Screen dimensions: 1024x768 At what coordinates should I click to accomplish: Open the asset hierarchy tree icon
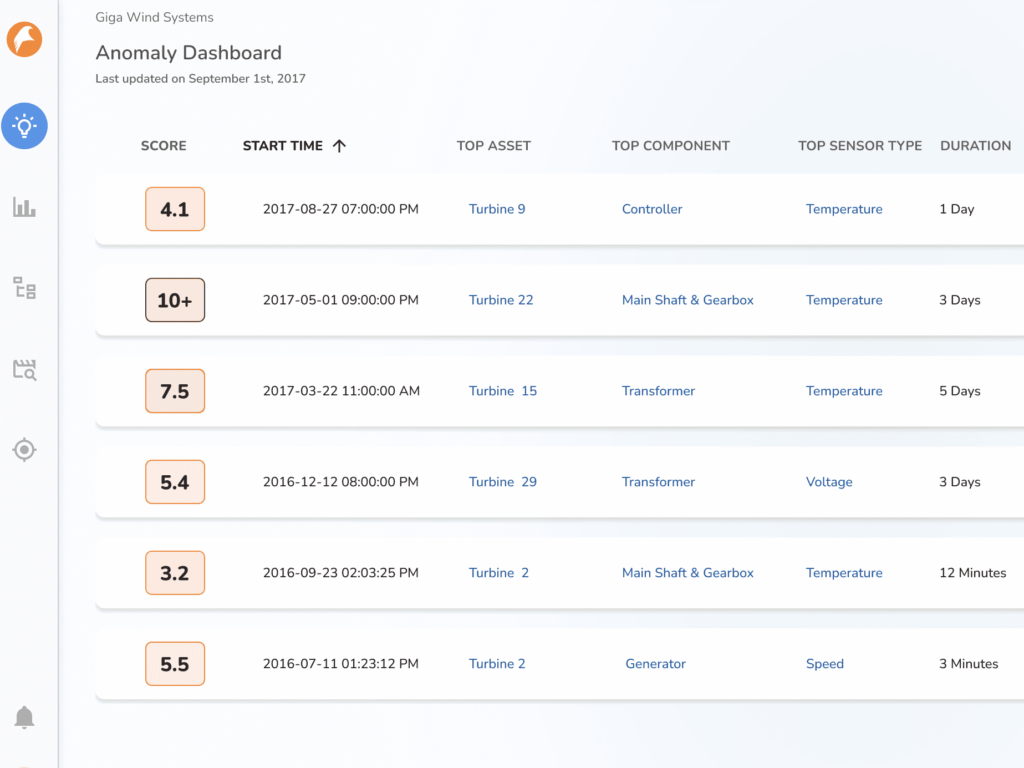tap(25, 289)
